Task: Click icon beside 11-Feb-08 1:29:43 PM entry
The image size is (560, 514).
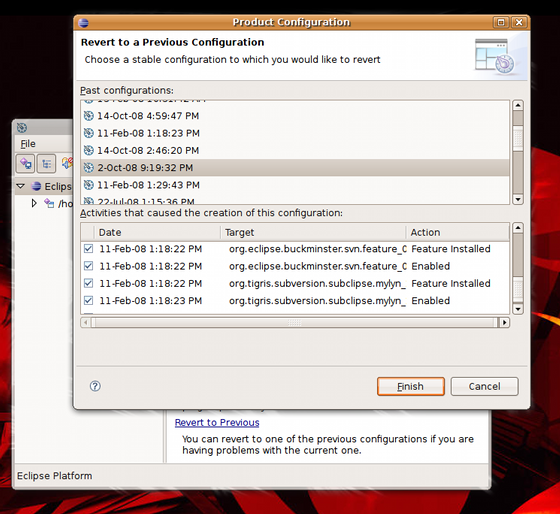Action: click(88, 185)
